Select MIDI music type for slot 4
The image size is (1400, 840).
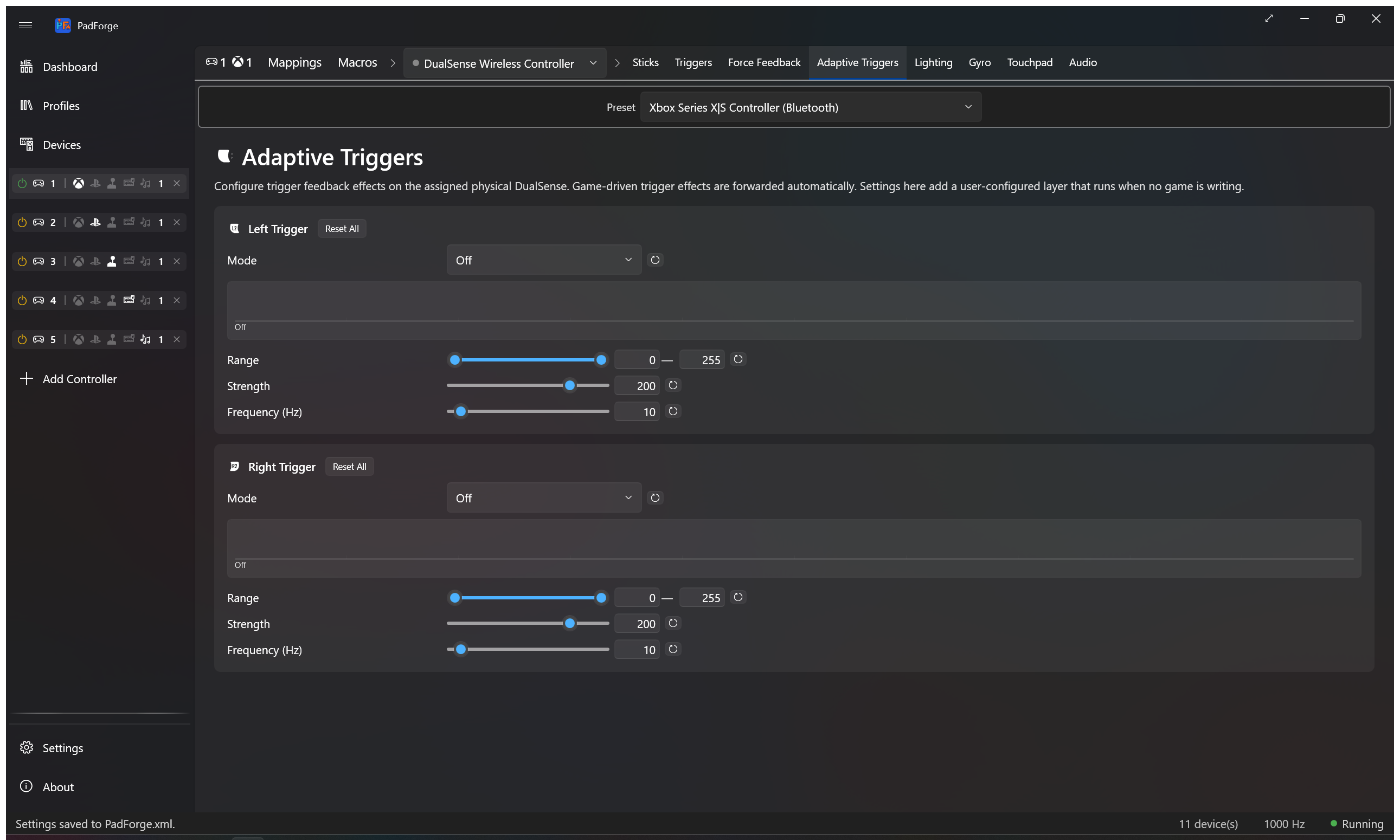tap(145, 301)
